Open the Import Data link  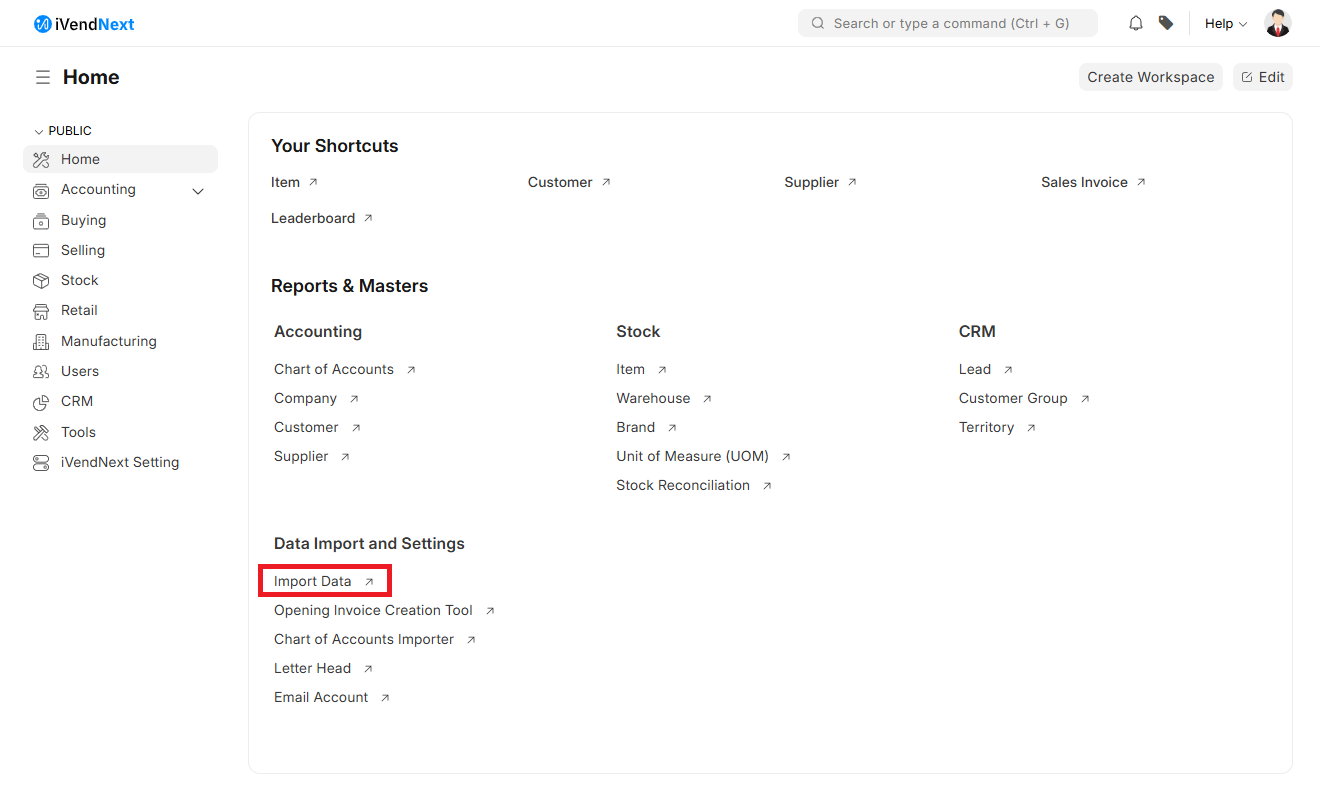click(x=313, y=581)
